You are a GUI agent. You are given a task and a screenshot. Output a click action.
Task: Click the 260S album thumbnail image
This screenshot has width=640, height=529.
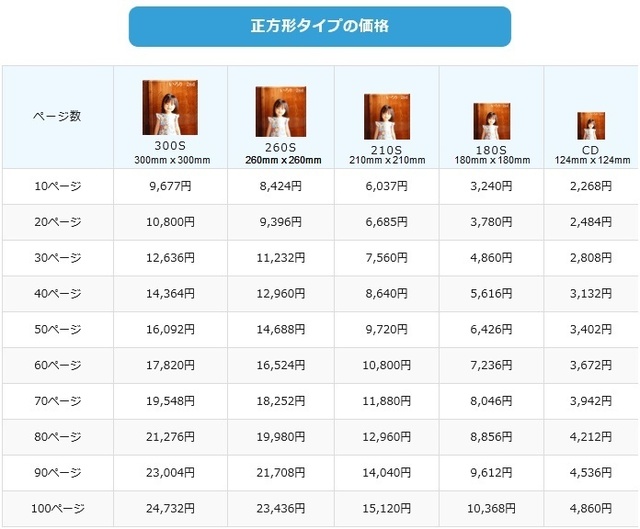(x=280, y=112)
